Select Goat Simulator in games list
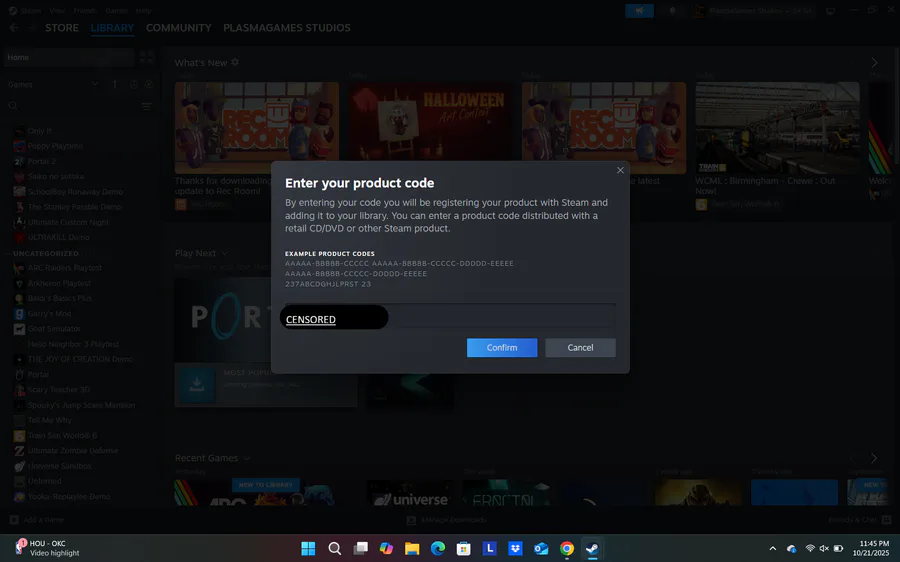Image resolution: width=900 pixels, height=562 pixels. point(54,328)
